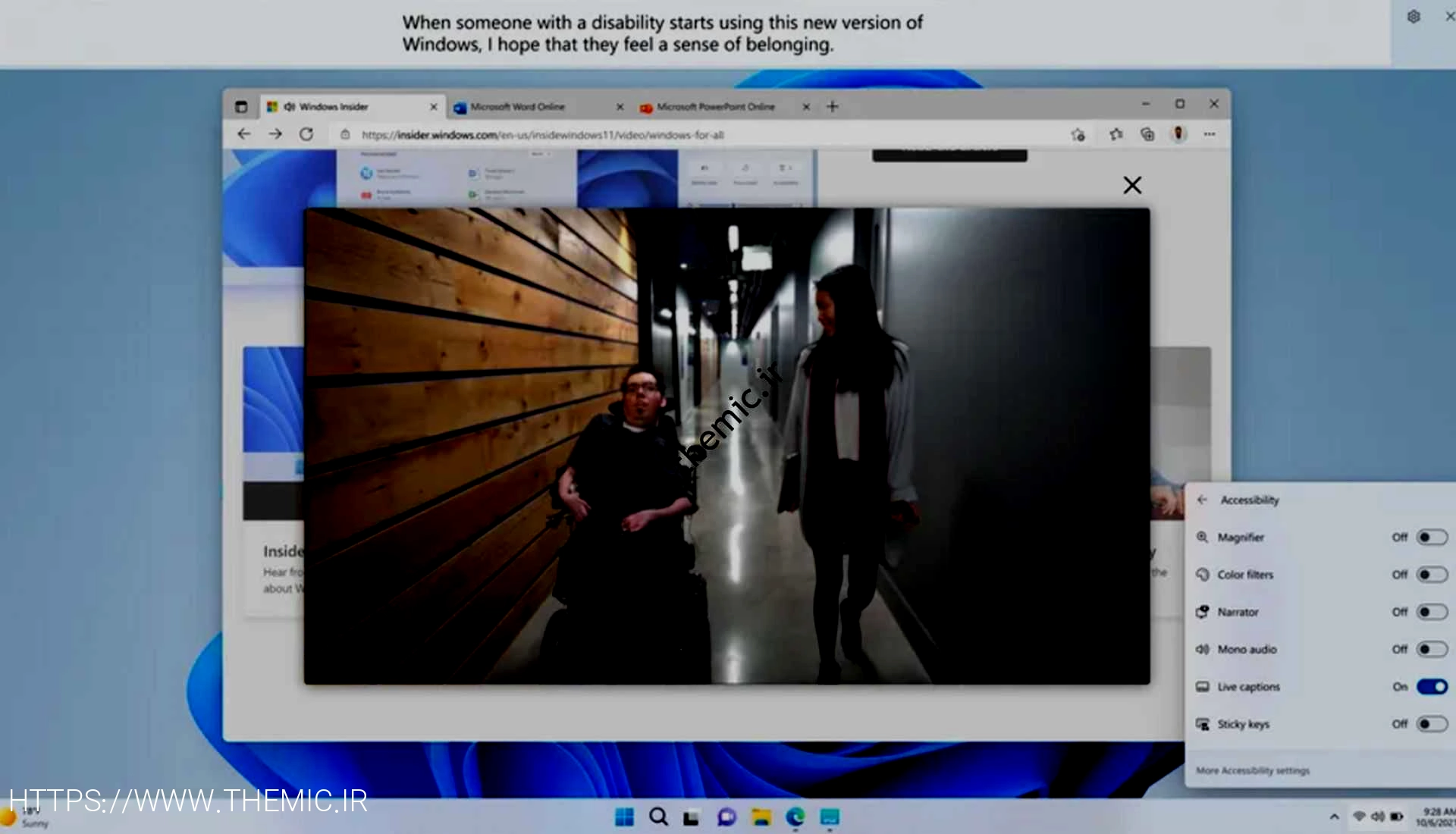This screenshot has width=1456, height=834.
Task: Close the Microsoft Word Online tab
Action: (620, 107)
